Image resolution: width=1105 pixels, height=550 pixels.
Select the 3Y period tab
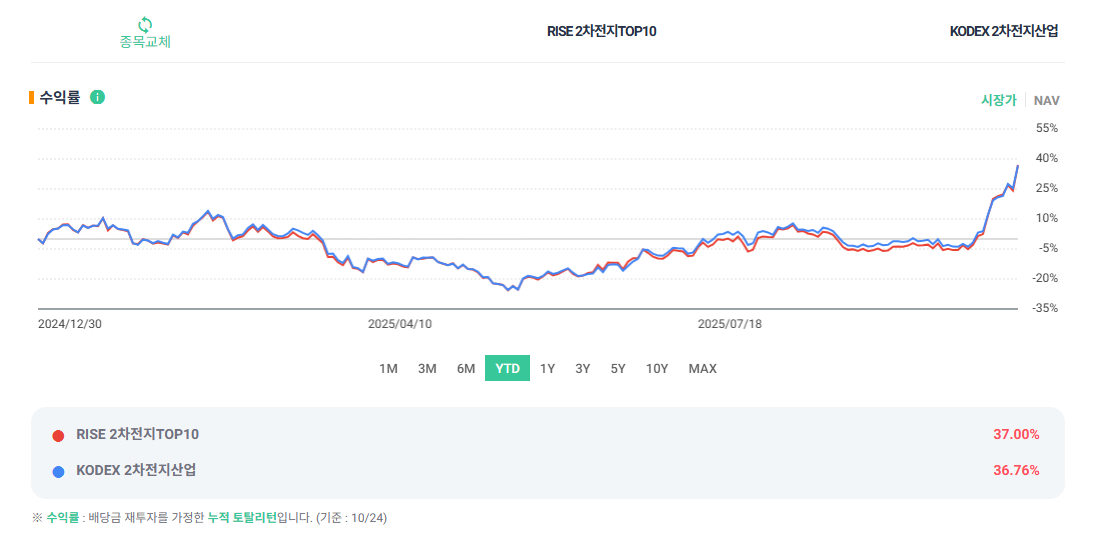click(582, 368)
